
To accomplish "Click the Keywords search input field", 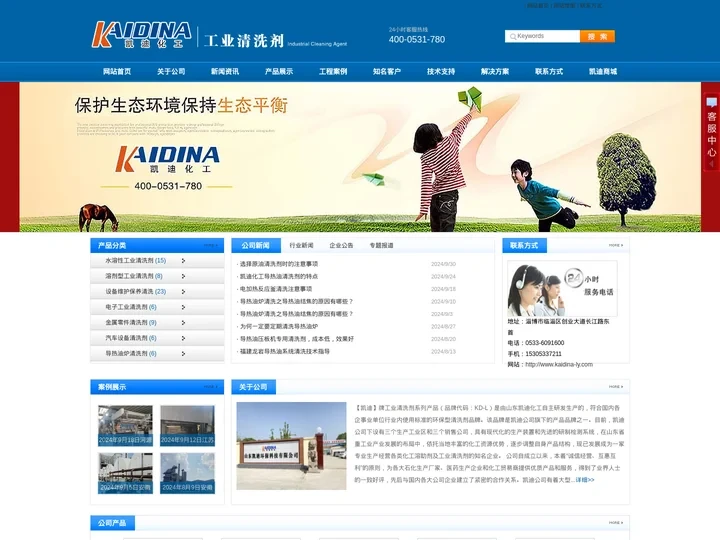I will tap(542, 36).
